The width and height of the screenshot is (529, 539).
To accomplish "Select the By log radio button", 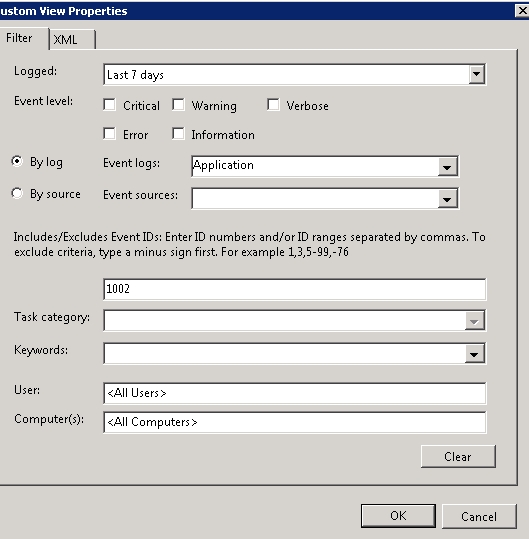I will (17, 161).
